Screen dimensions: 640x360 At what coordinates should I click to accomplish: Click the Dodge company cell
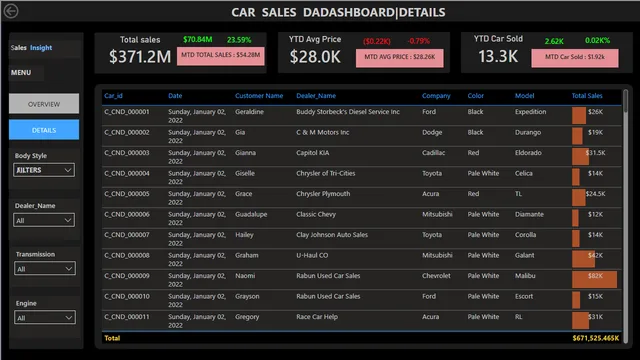(432, 132)
